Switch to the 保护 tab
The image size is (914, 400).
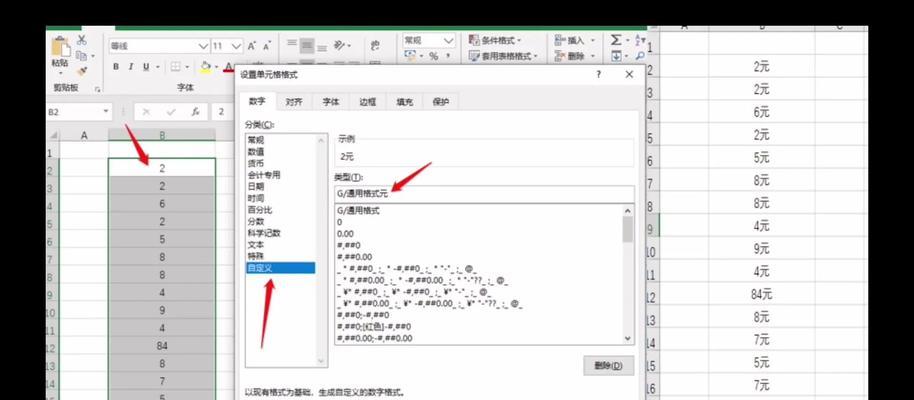point(441,101)
